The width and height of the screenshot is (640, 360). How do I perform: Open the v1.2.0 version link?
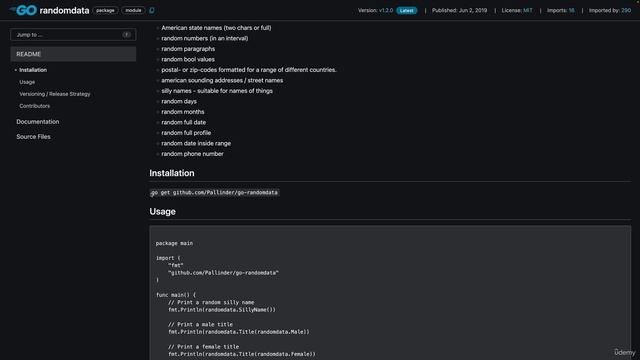[x=386, y=10]
